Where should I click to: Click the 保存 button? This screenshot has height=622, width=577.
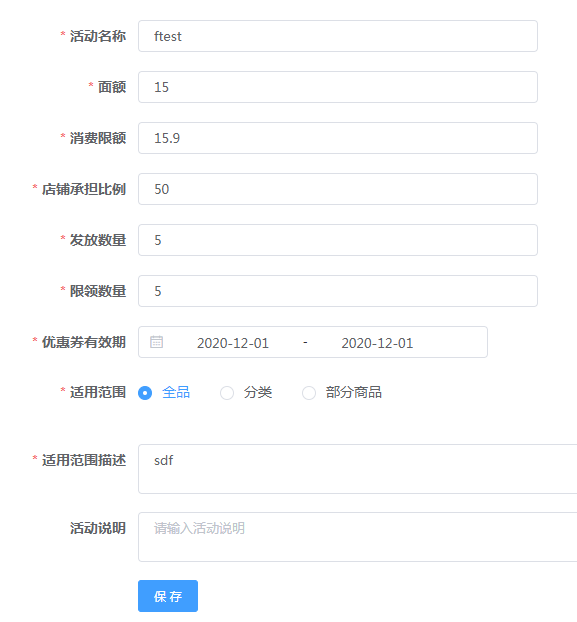pyautogui.click(x=168, y=596)
